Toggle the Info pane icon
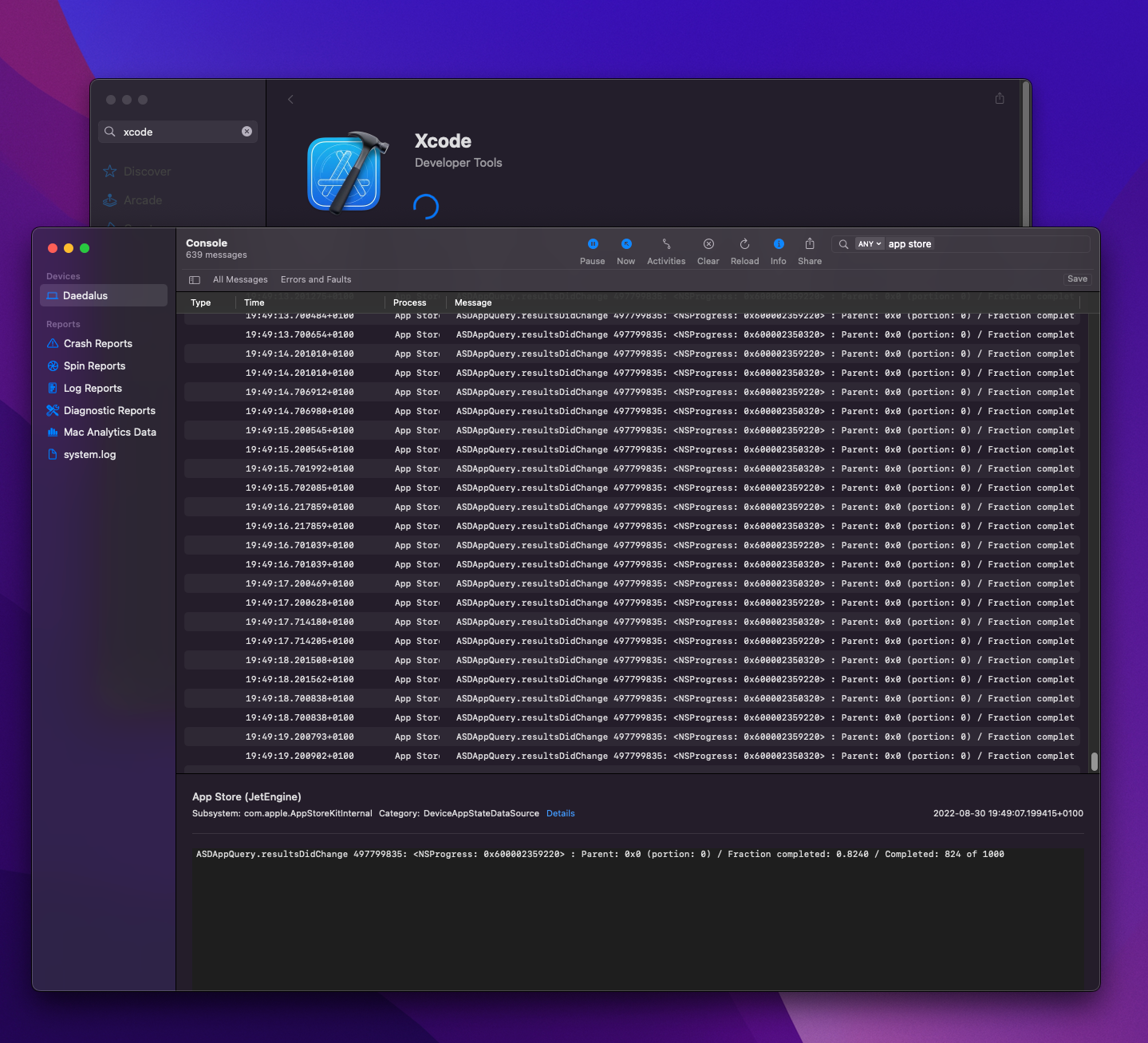 779,244
